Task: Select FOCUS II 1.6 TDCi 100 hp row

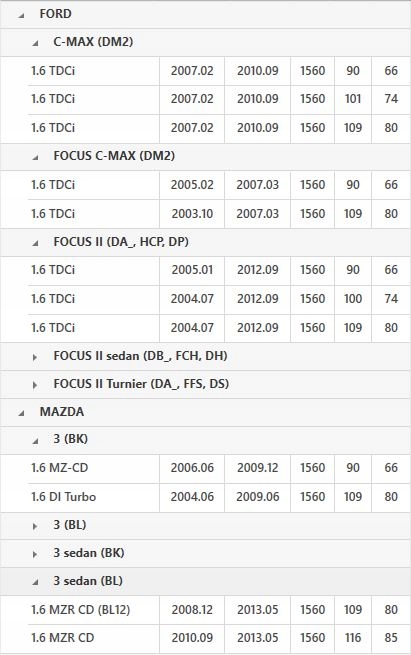Action: [219, 299]
